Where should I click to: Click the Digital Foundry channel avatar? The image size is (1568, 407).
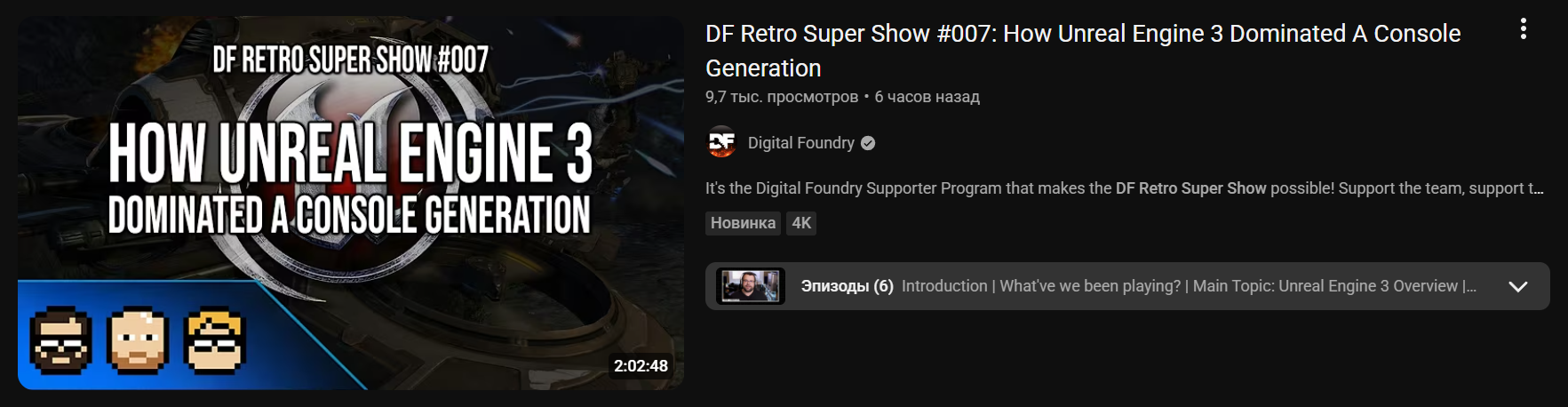coord(721,143)
